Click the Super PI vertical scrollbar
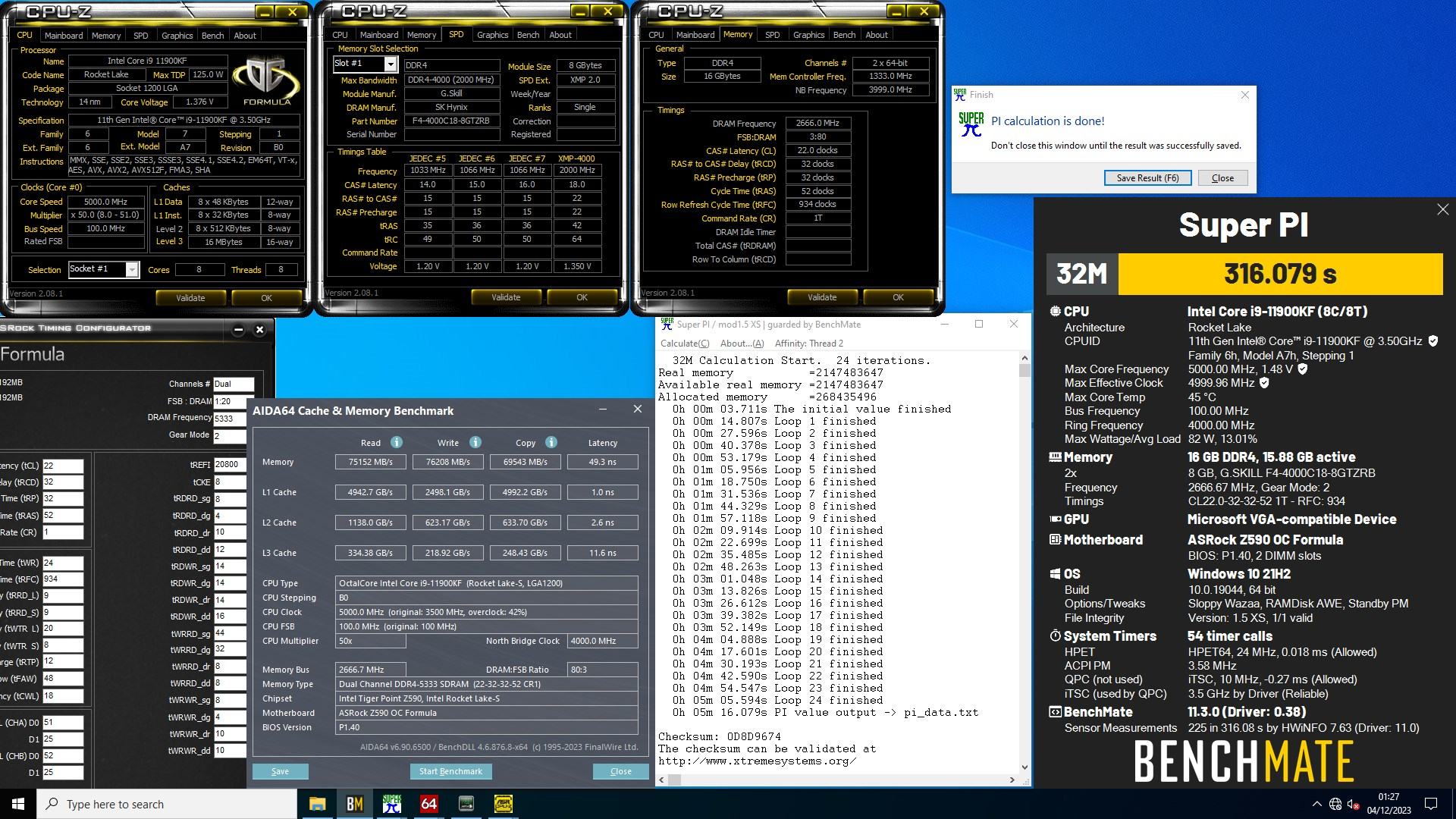This screenshot has height=819, width=1456. tap(1025, 562)
